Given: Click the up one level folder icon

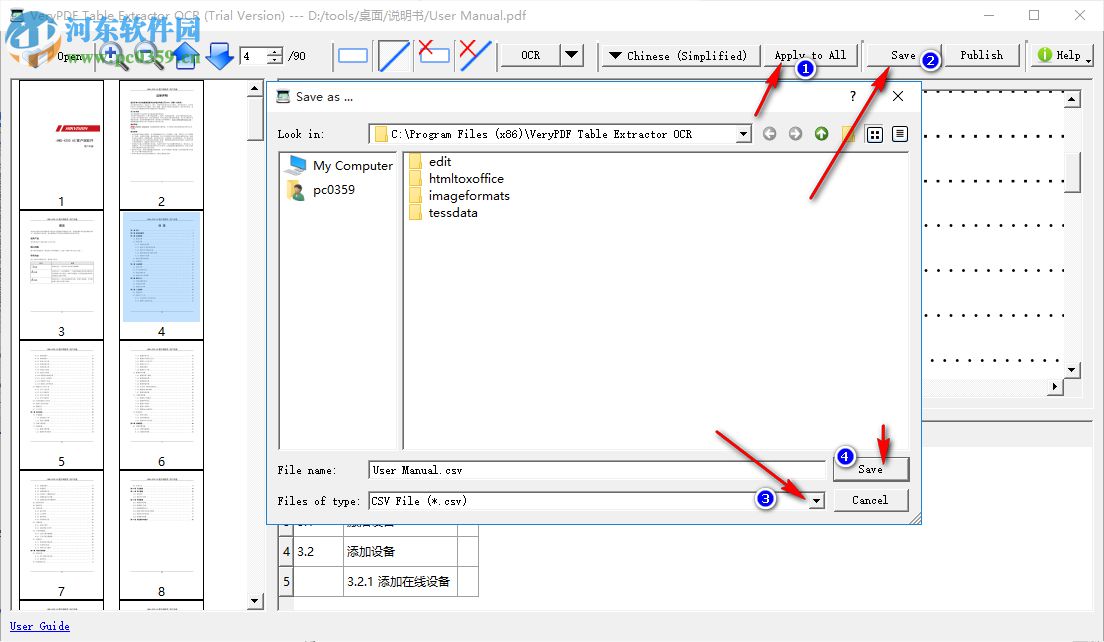Looking at the screenshot, I should [822, 133].
